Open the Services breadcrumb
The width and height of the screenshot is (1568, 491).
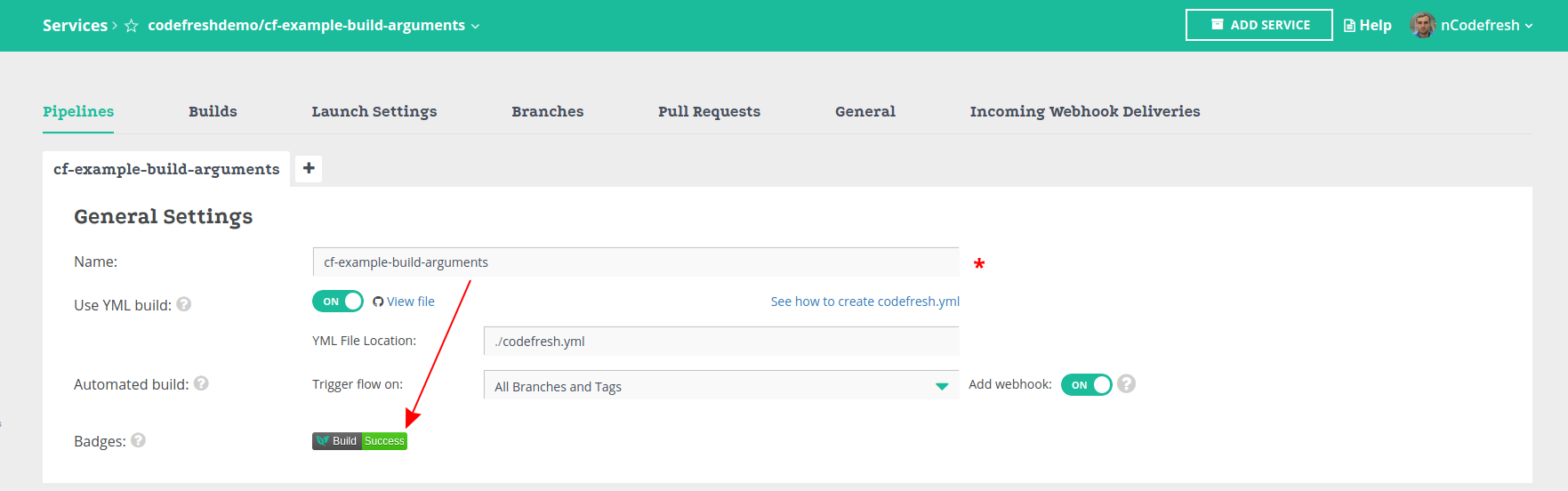click(75, 26)
